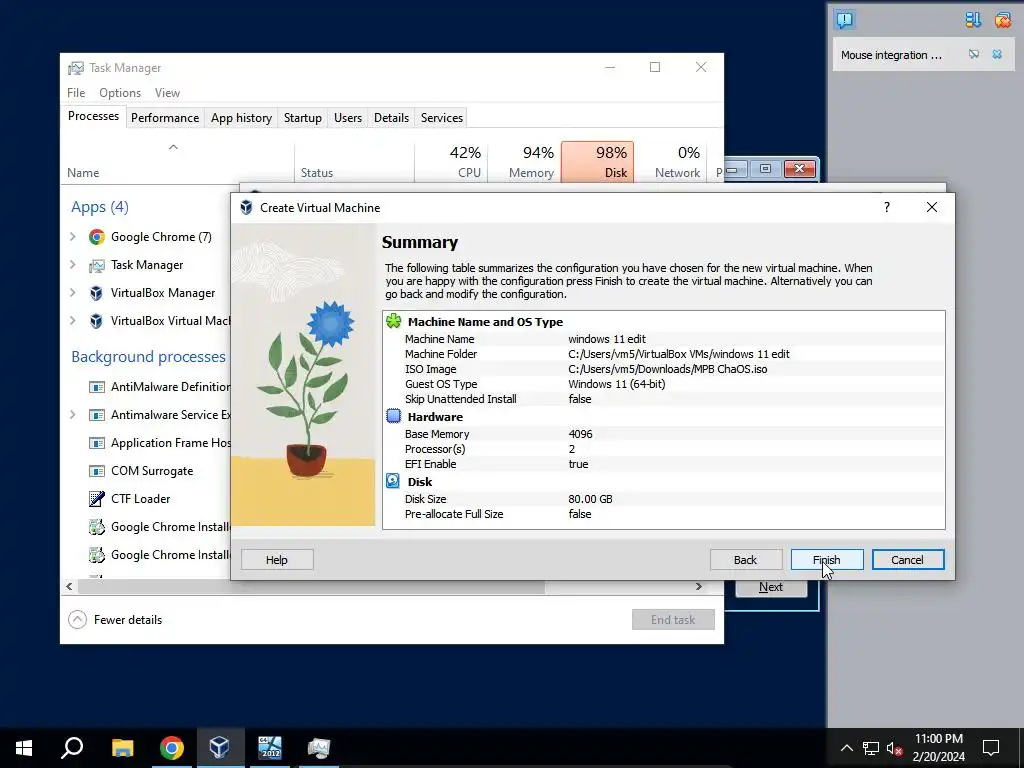Click the Hardware section chip icon
Viewport: 1024px width, 768px height.
(x=394, y=417)
